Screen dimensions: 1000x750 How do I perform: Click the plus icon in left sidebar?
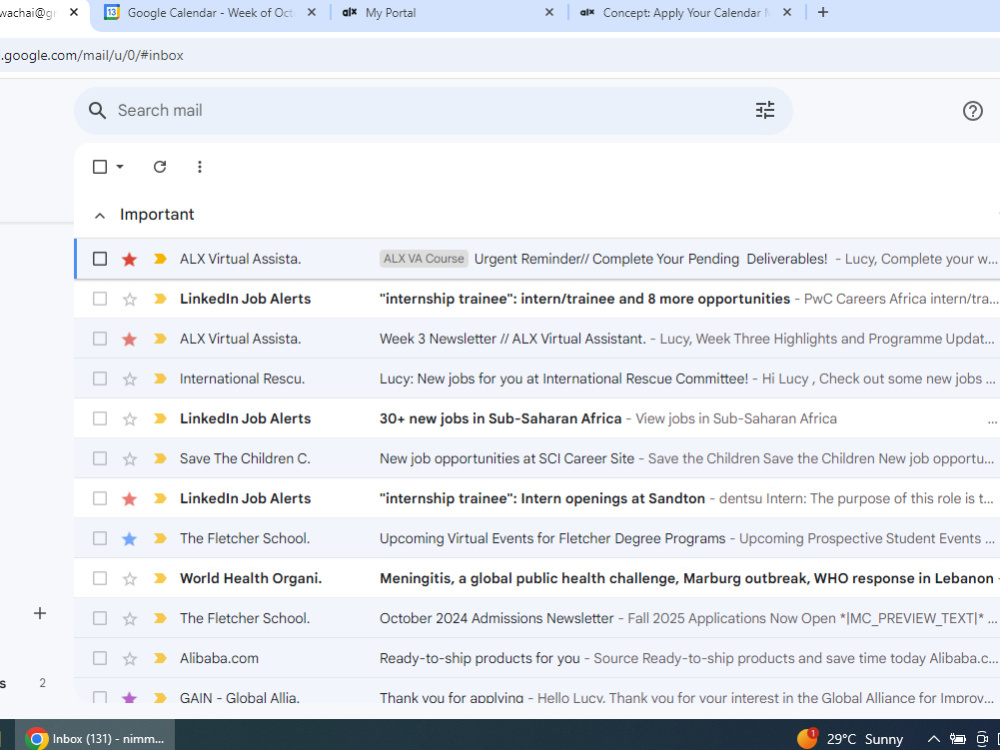[x=40, y=614]
